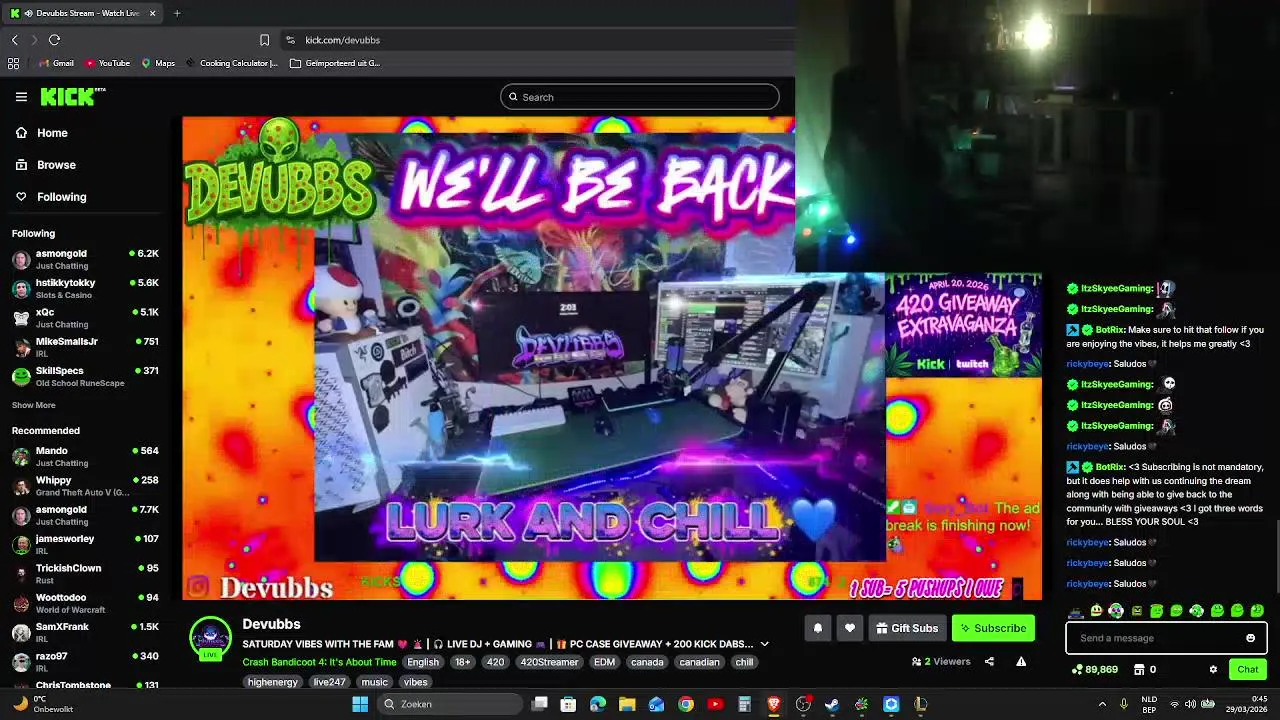Open TrickishClown recommended channel
Screen dimensions: 1280x720
[x=85, y=574]
